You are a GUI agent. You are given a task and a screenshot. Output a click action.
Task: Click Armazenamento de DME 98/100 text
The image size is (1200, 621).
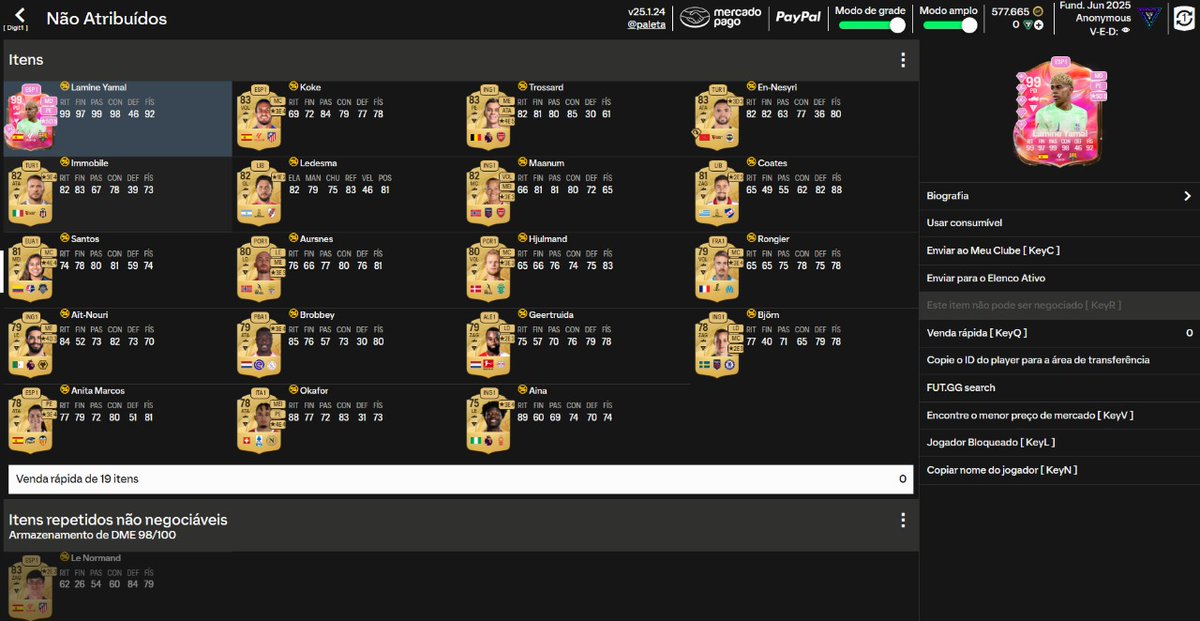click(92, 535)
